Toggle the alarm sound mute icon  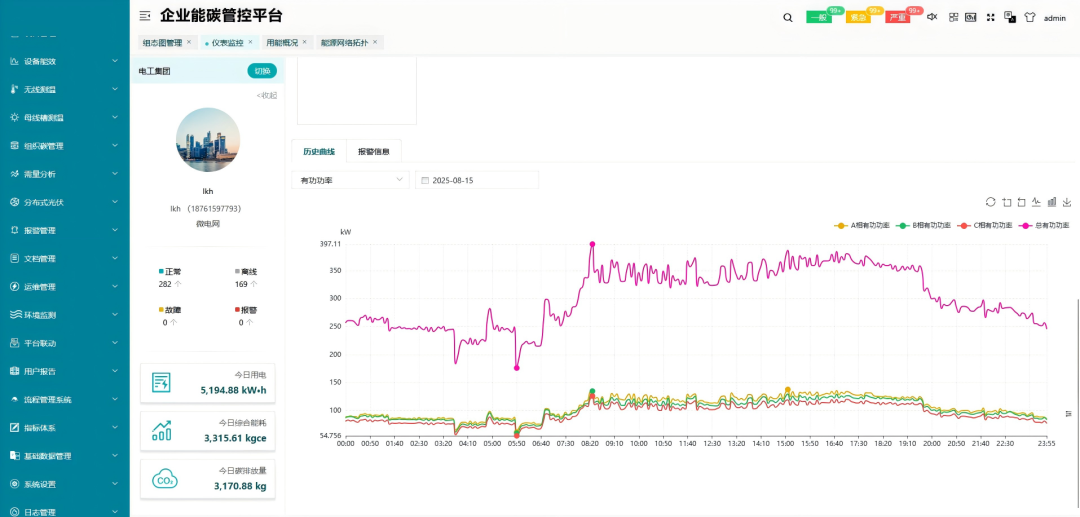pyautogui.click(x=932, y=17)
